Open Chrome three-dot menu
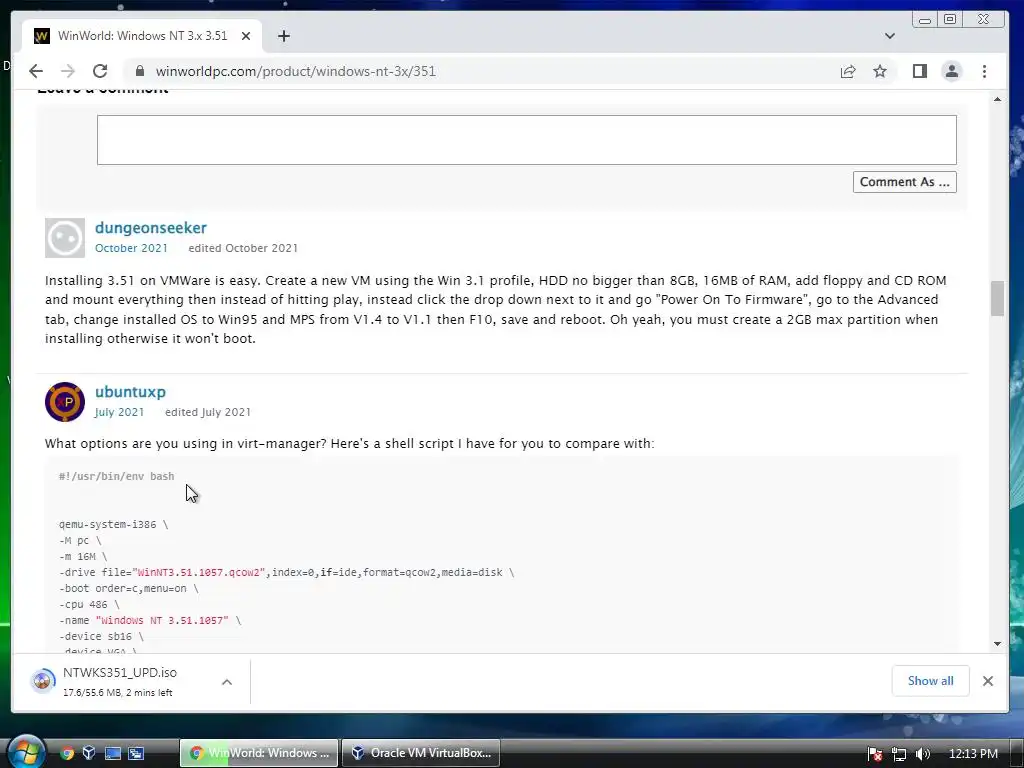 click(x=984, y=71)
